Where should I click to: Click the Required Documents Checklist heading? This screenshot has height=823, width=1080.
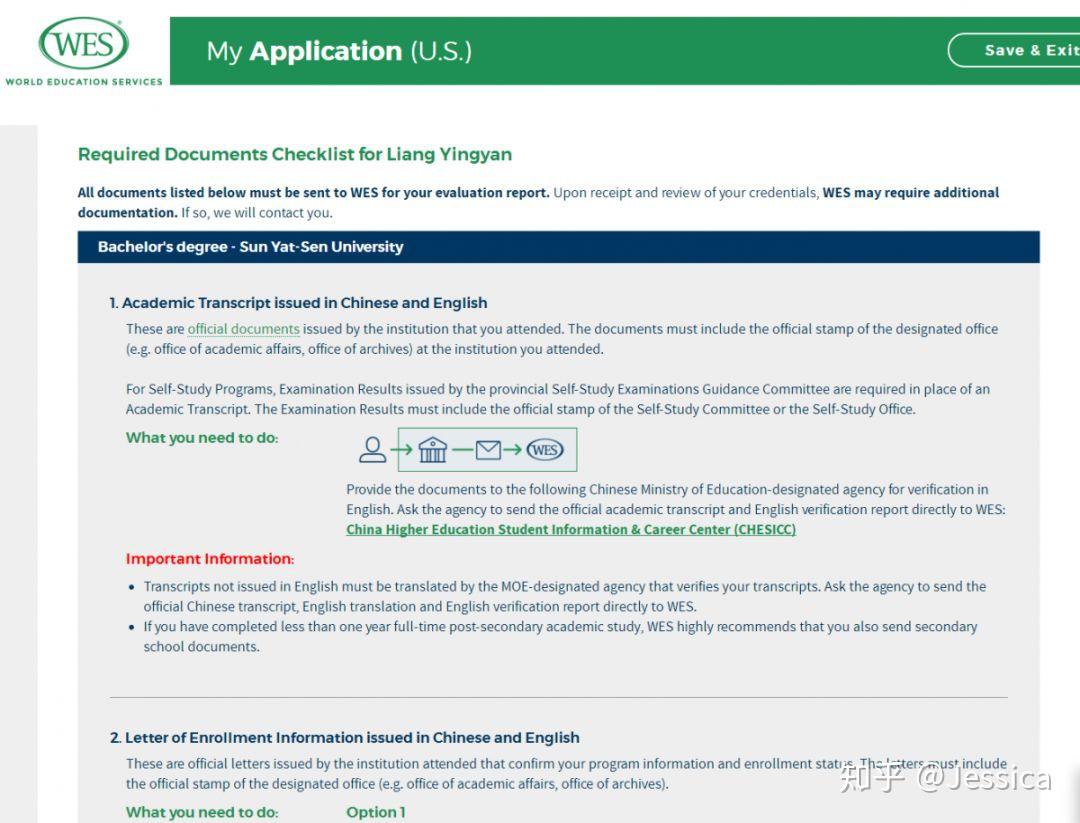point(295,154)
